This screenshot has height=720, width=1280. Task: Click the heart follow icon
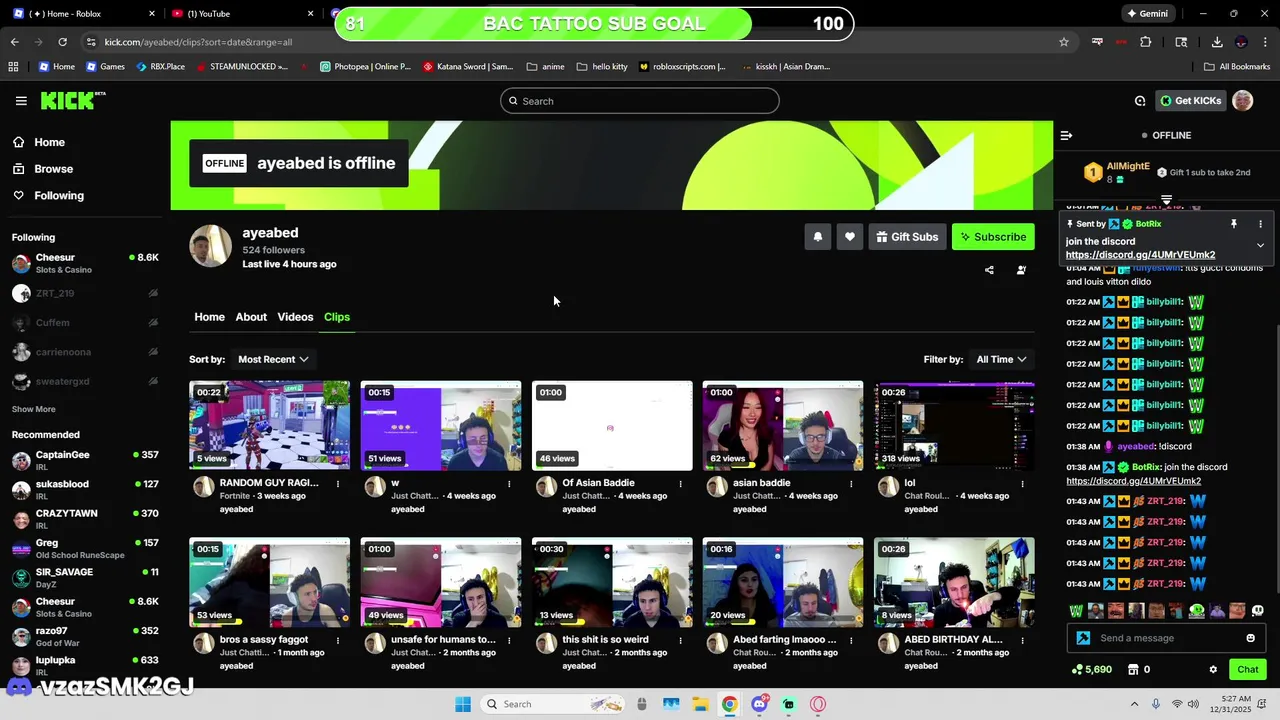pos(849,237)
